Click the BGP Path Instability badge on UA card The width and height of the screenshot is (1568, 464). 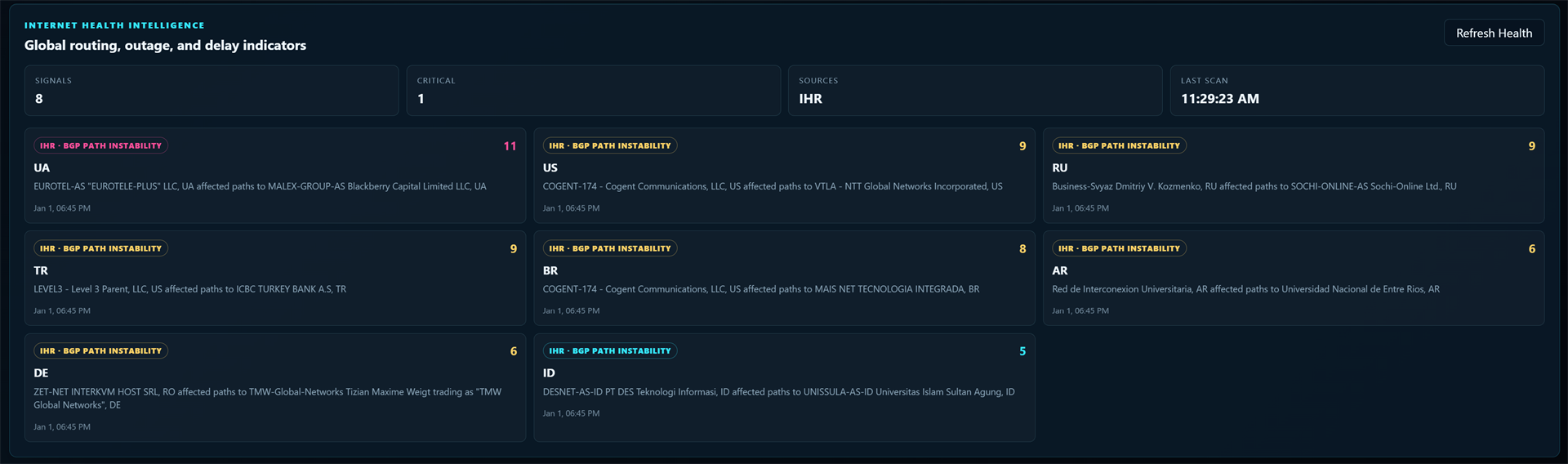coord(100,145)
